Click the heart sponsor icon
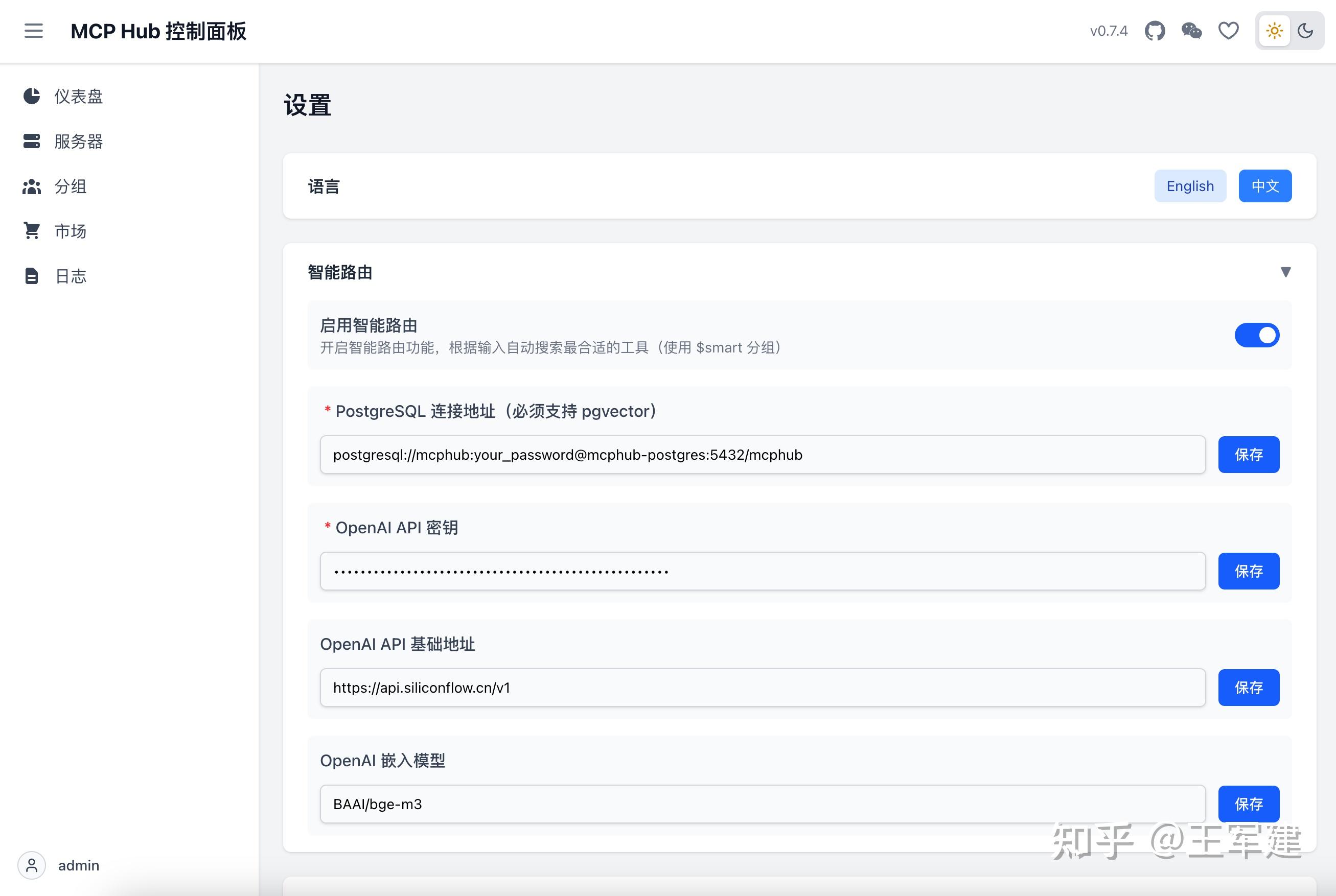This screenshot has height=896, width=1336. tap(1229, 31)
